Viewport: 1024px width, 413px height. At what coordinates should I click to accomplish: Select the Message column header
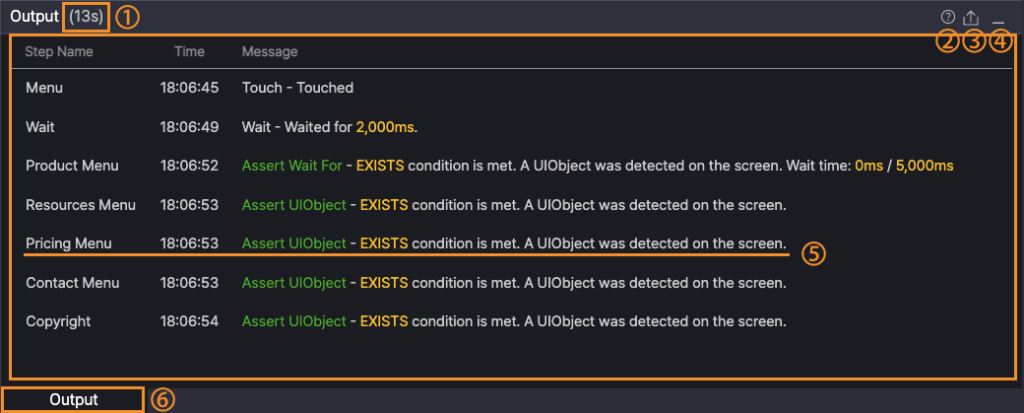pos(270,52)
